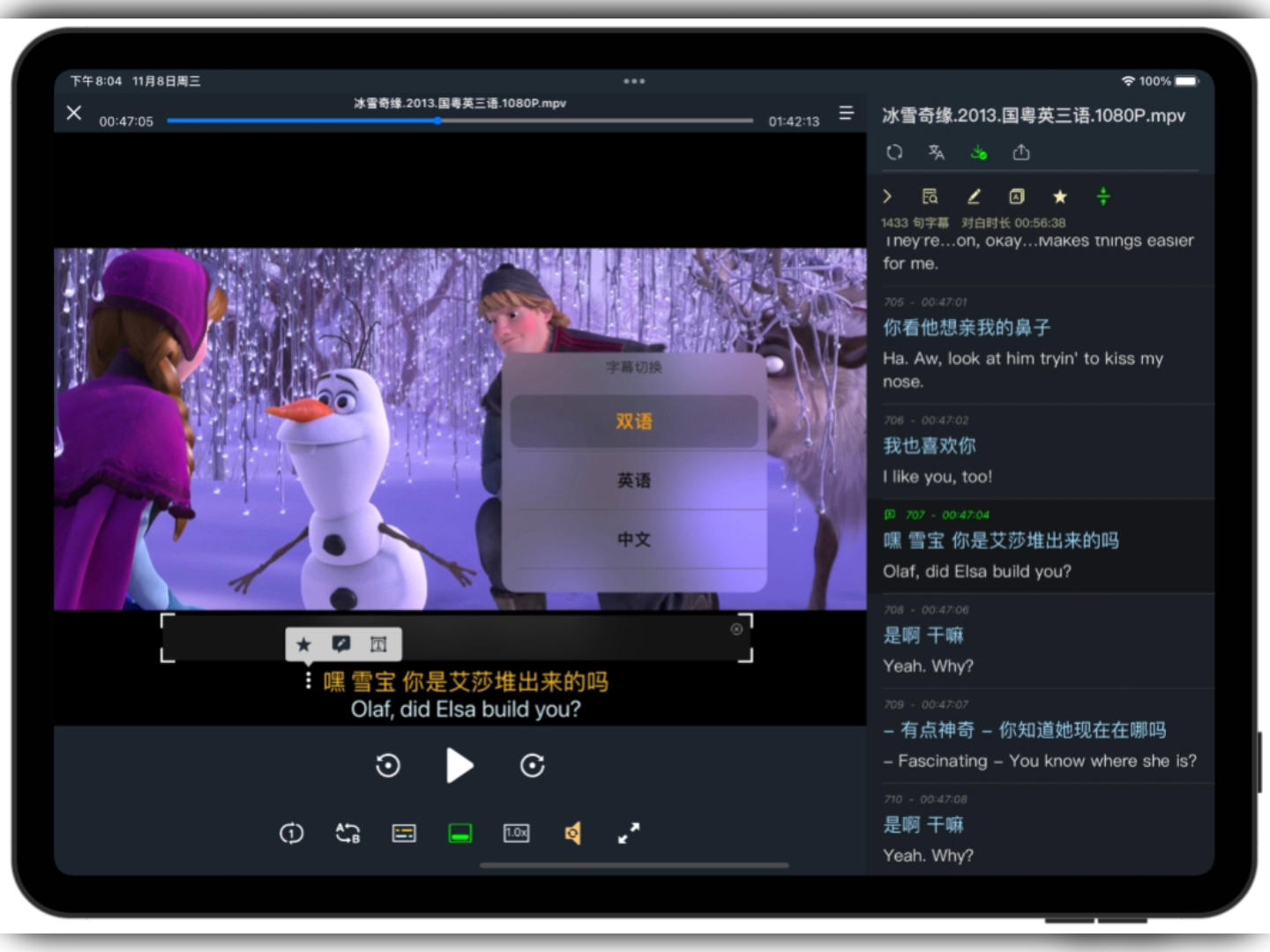The width and height of the screenshot is (1270, 952).
Task: Click the line I like you, too!
Action: point(938,477)
